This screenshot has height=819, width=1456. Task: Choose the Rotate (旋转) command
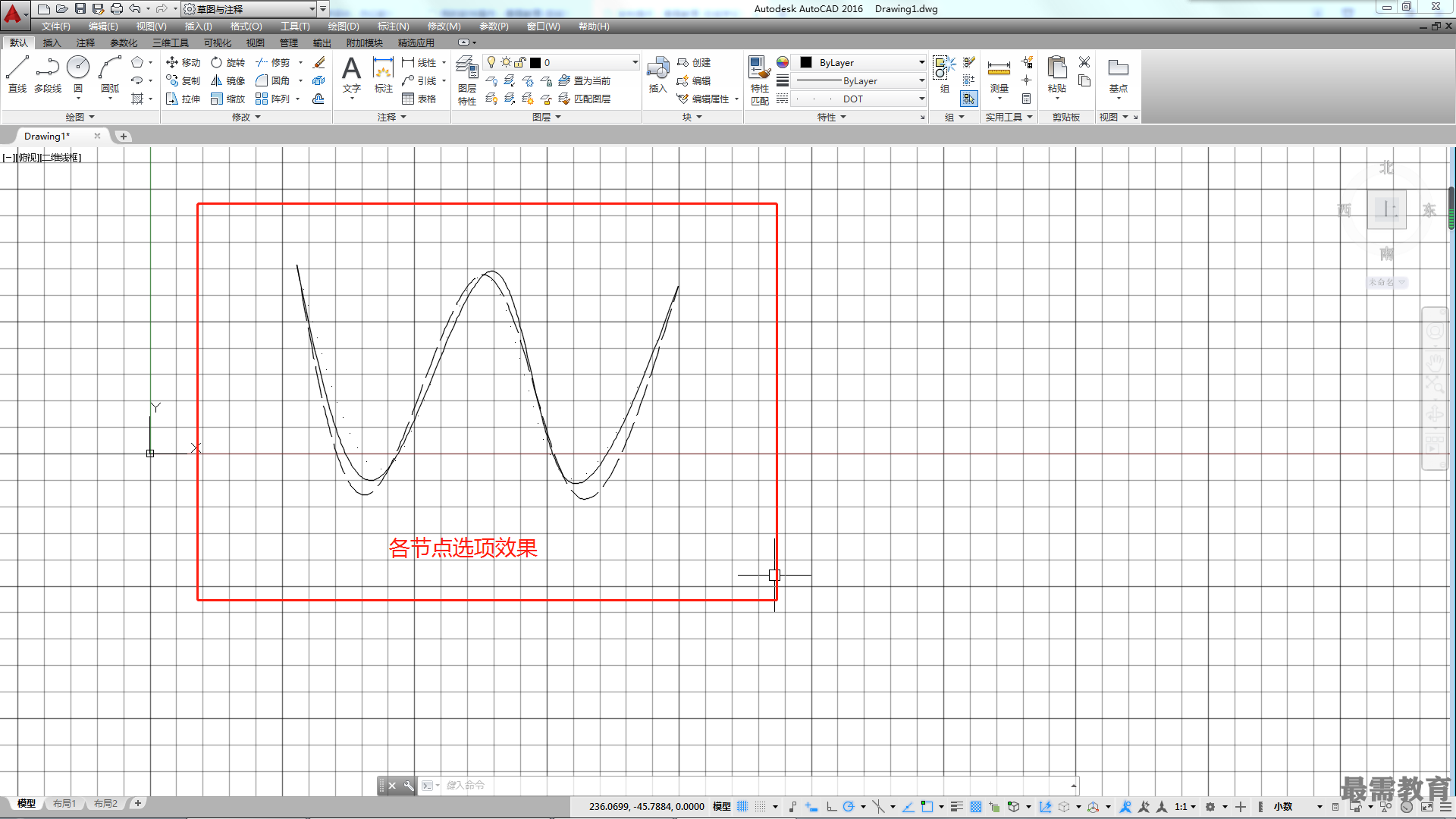(227, 62)
